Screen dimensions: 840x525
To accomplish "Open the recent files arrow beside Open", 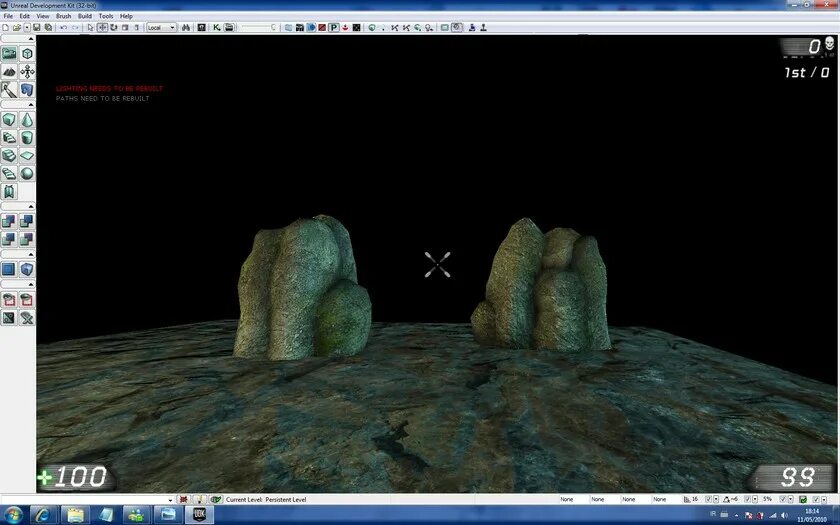I will click(x=27, y=27).
